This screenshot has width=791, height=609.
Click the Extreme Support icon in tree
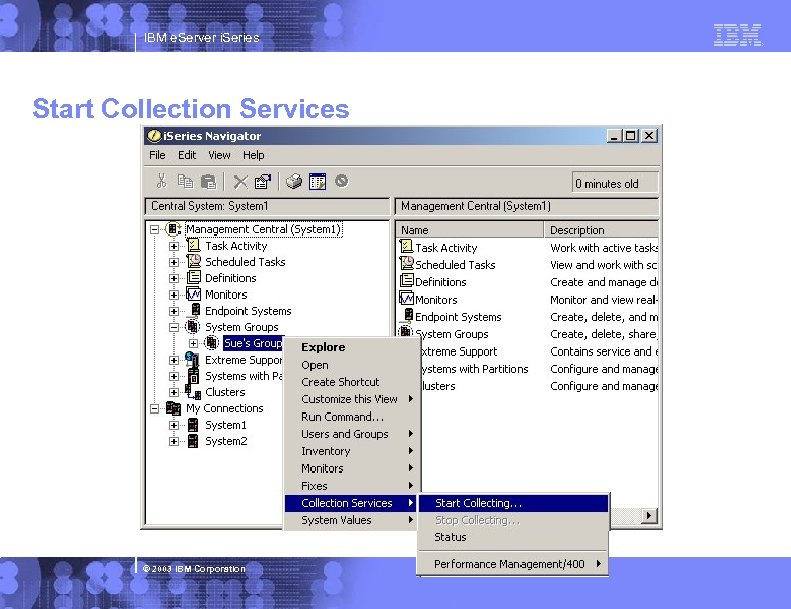(x=192, y=360)
